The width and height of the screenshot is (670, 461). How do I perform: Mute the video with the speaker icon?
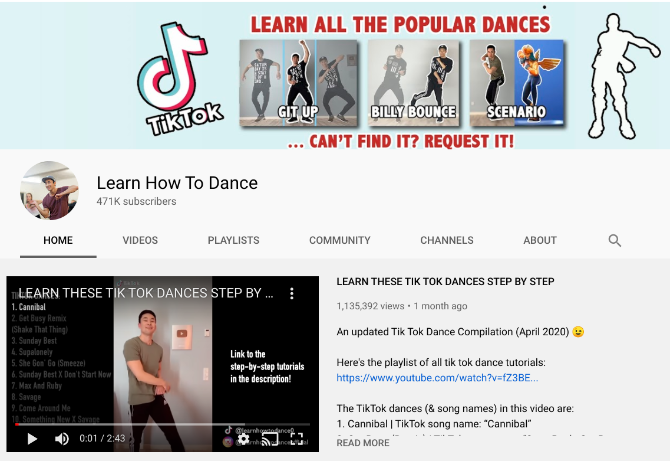(x=62, y=438)
